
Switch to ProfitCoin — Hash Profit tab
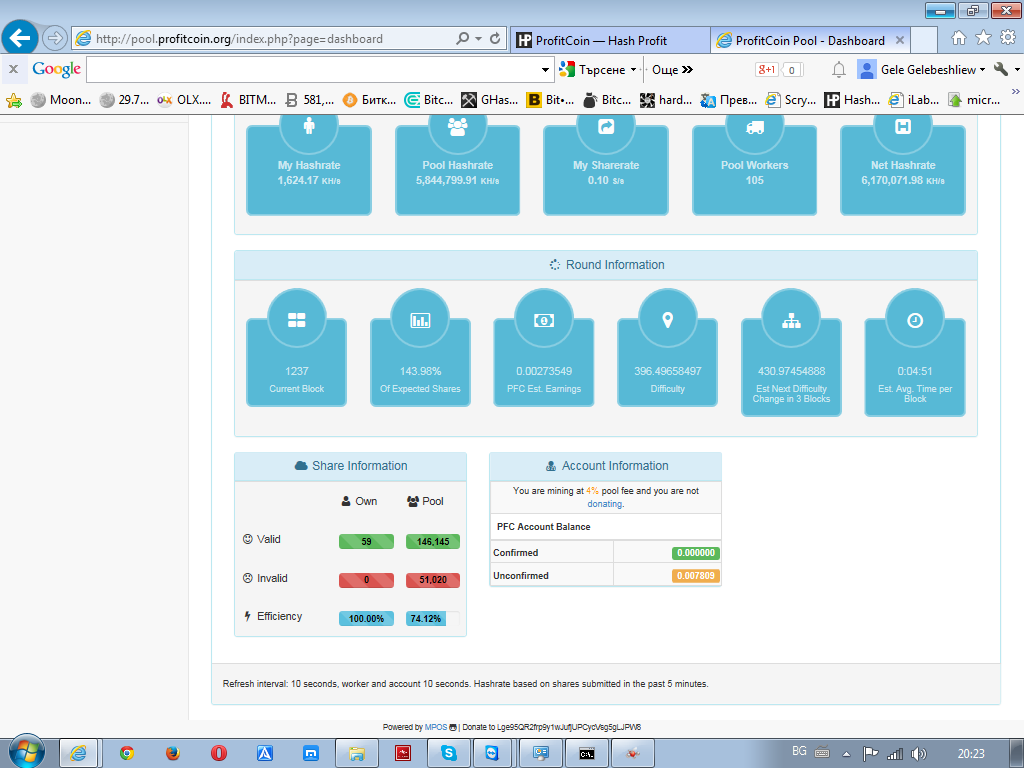click(x=609, y=40)
